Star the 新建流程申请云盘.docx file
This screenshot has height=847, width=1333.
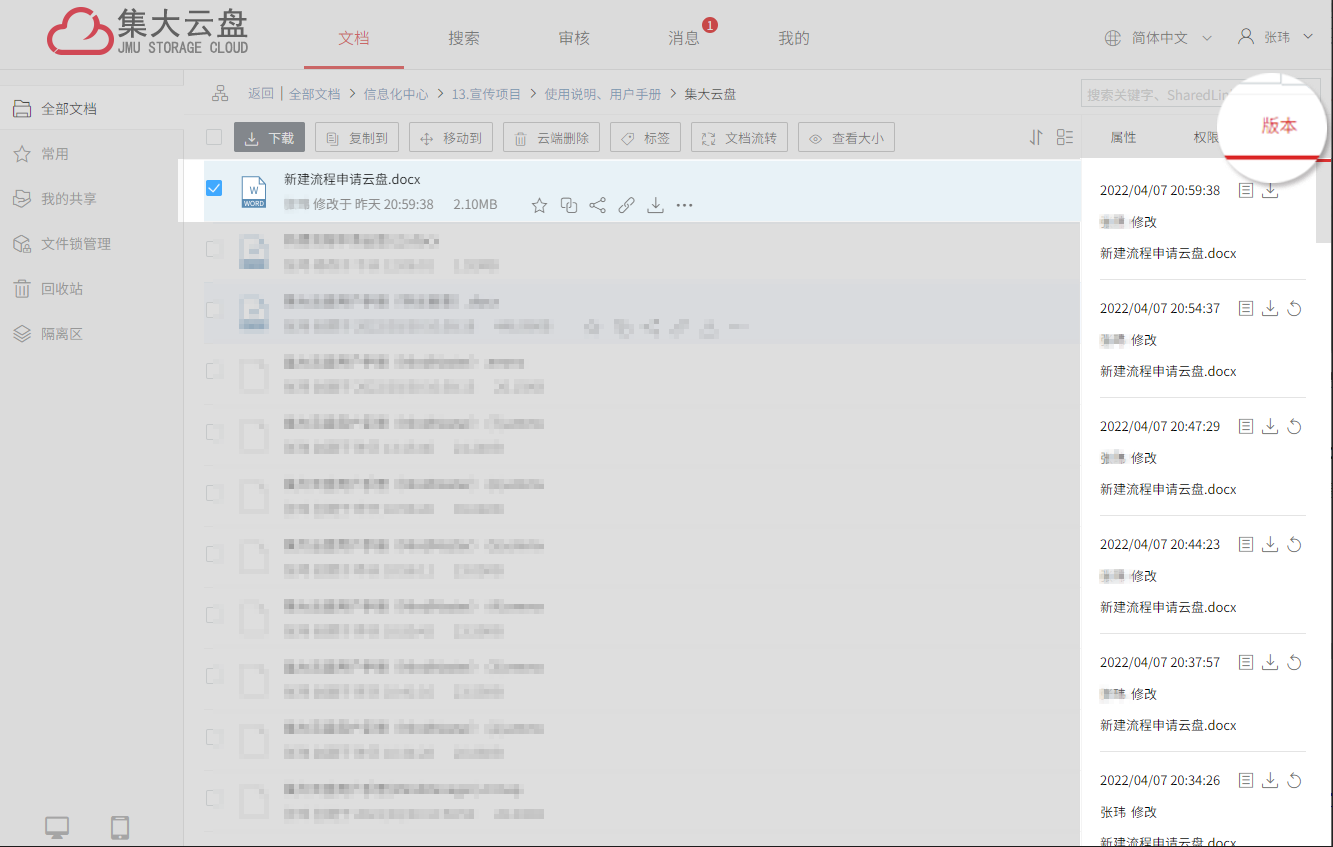[539, 206]
